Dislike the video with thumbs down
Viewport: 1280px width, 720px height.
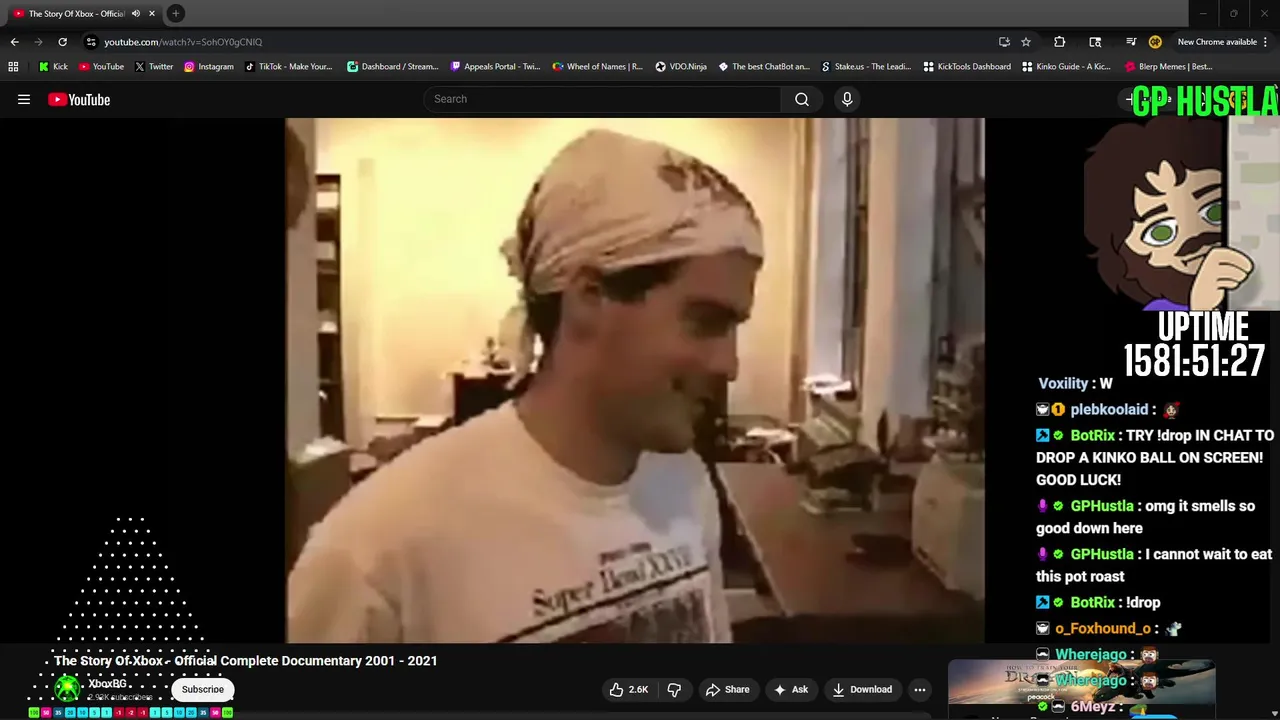click(x=674, y=689)
